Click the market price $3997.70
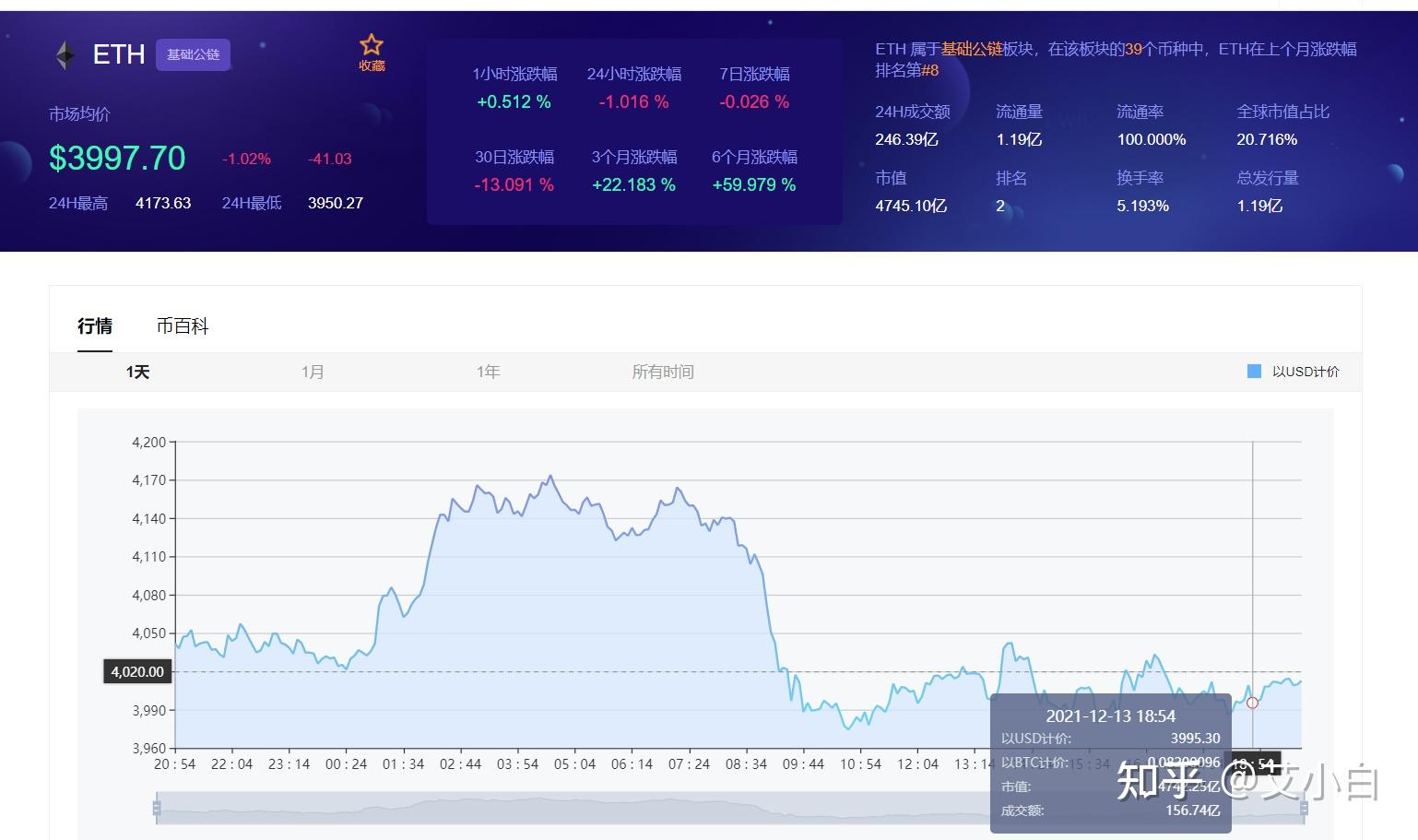The height and width of the screenshot is (840, 1418). coord(117,158)
